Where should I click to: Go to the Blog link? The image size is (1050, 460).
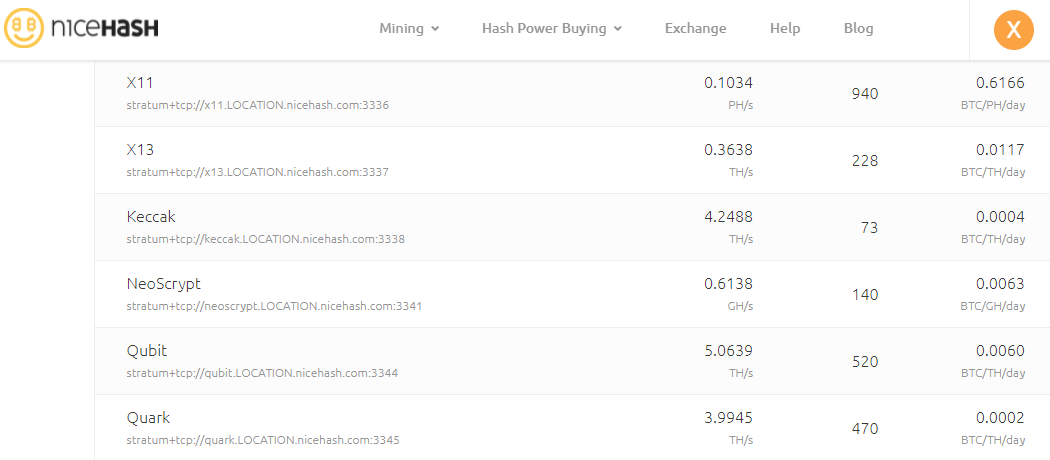tap(858, 29)
